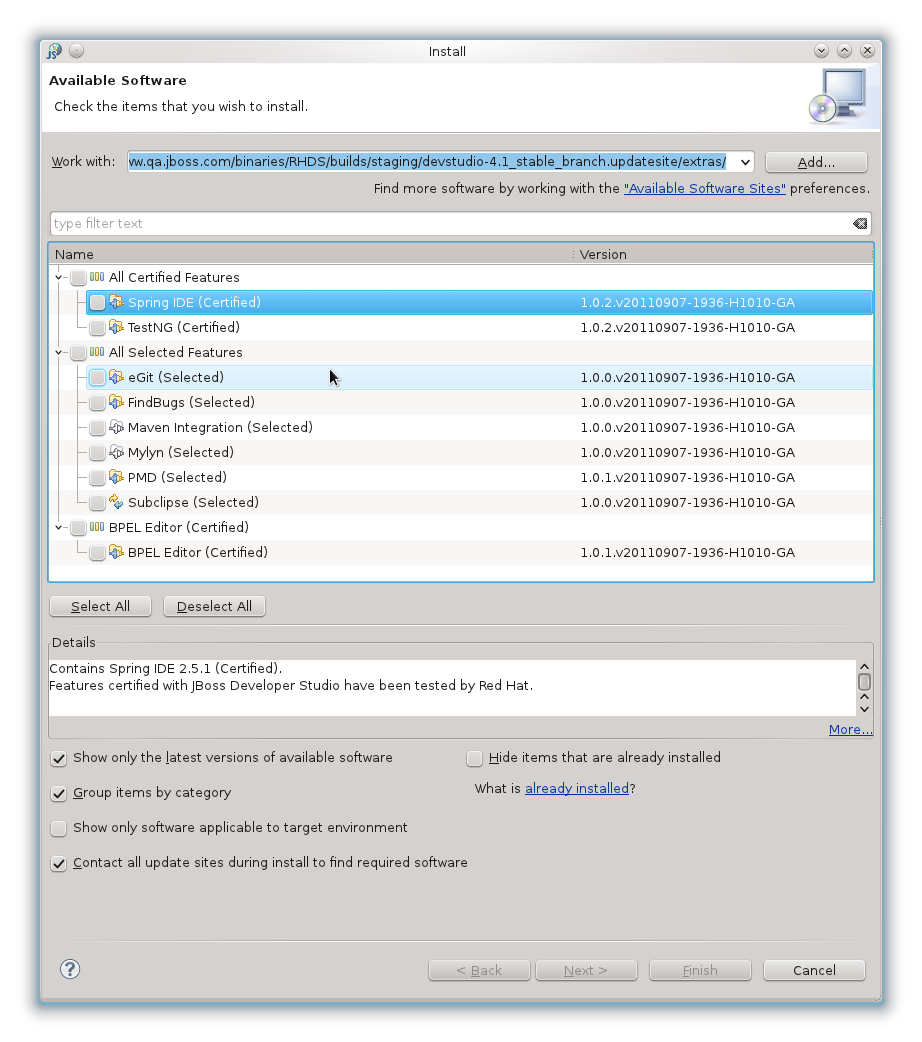Image resolution: width=922 pixels, height=1042 pixels.
Task: Sort by the Version column header
Action: tap(723, 255)
